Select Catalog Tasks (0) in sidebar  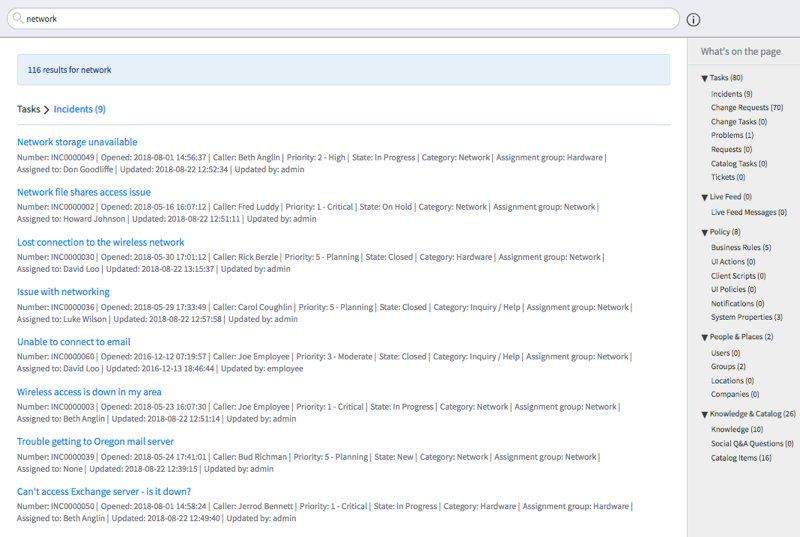click(739, 164)
